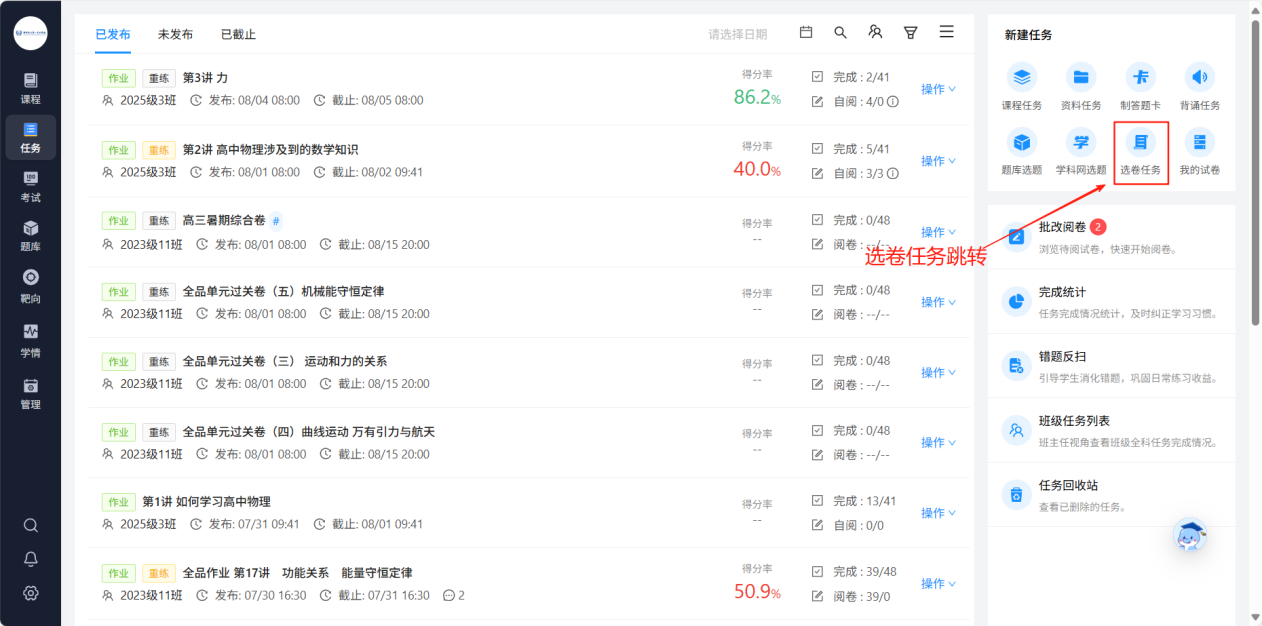Open 批改阅卷 panel
Viewport: 1262px width, 626px height.
[x=1111, y=237]
